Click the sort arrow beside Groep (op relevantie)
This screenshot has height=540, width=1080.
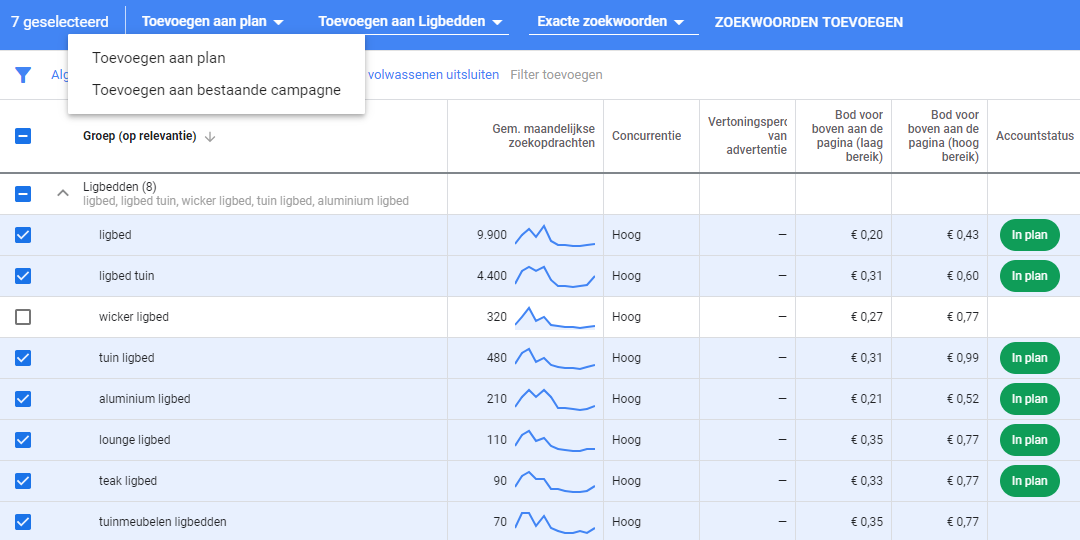(210, 137)
